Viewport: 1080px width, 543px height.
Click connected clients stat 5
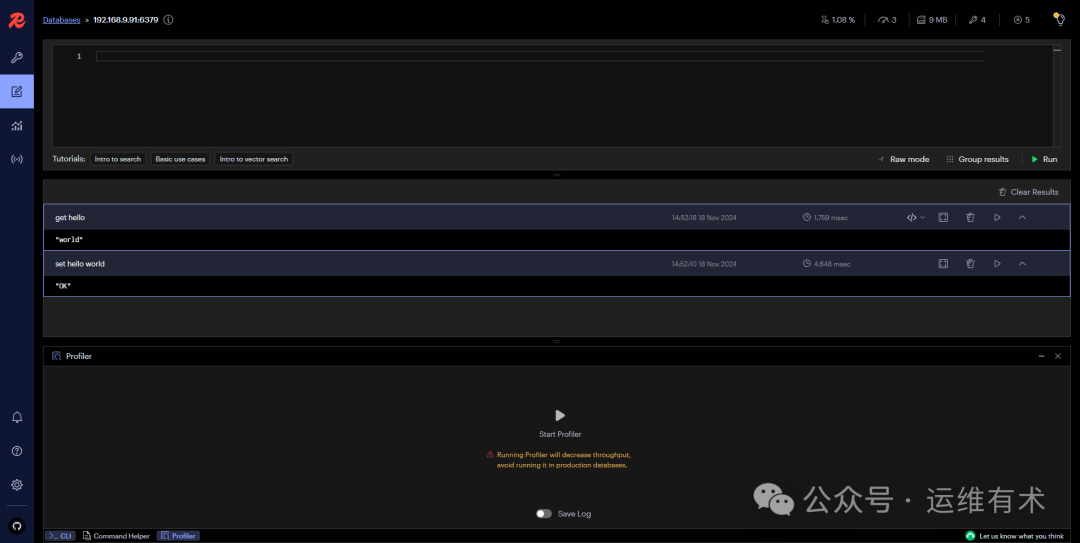pyautogui.click(x=1021, y=20)
